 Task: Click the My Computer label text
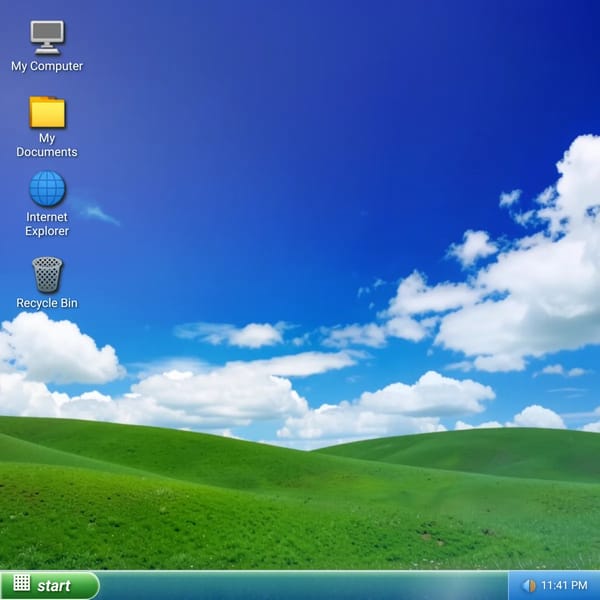coord(47,66)
